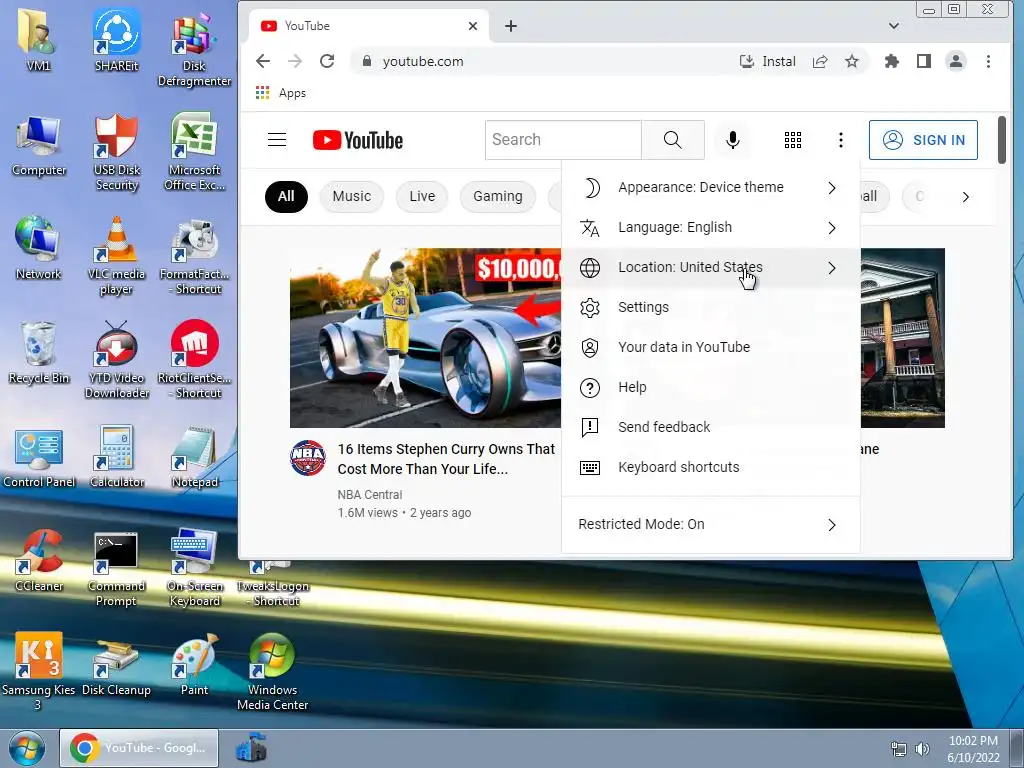
Task: Click the YouTube logo
Action: point(358,140)
